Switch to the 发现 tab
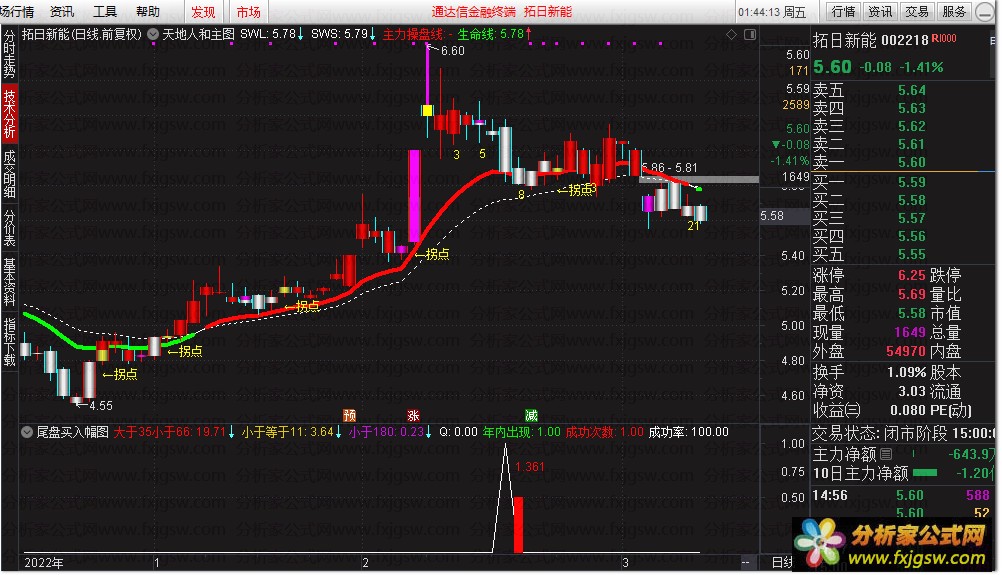1002x575 pixels. (x=203, y=12)
